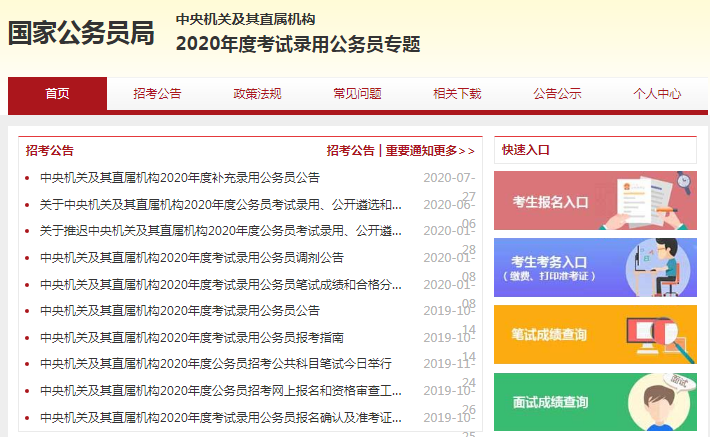Click the 2020-07- date of first announcement
The image size is (710, 437).
449,178
